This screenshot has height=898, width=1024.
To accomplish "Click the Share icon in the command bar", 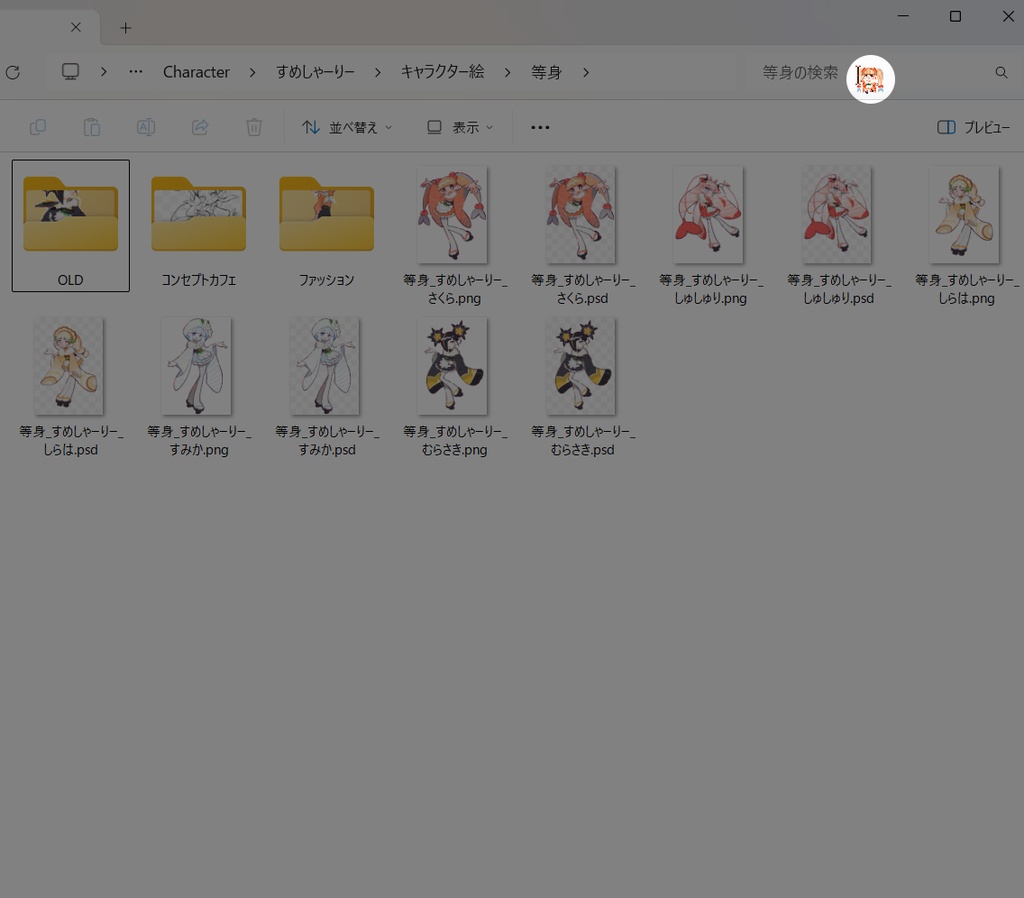I will click(x=200, y=127).
